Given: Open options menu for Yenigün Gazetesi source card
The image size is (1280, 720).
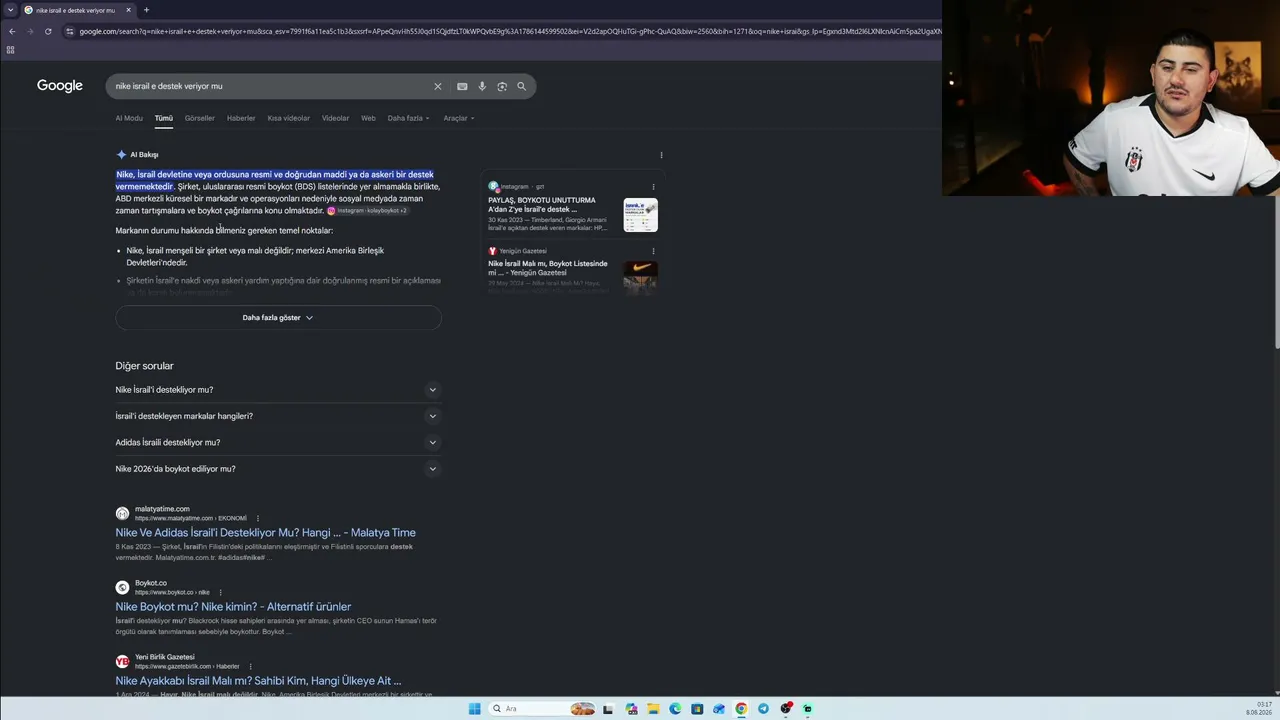Looking at the screenshot, I should pyautogui.click(x=653, y=251).
